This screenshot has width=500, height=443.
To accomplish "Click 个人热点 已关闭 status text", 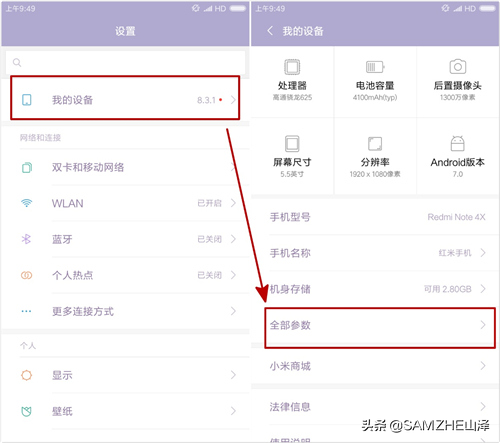I will pyautogui.click(x=209, y=275).
